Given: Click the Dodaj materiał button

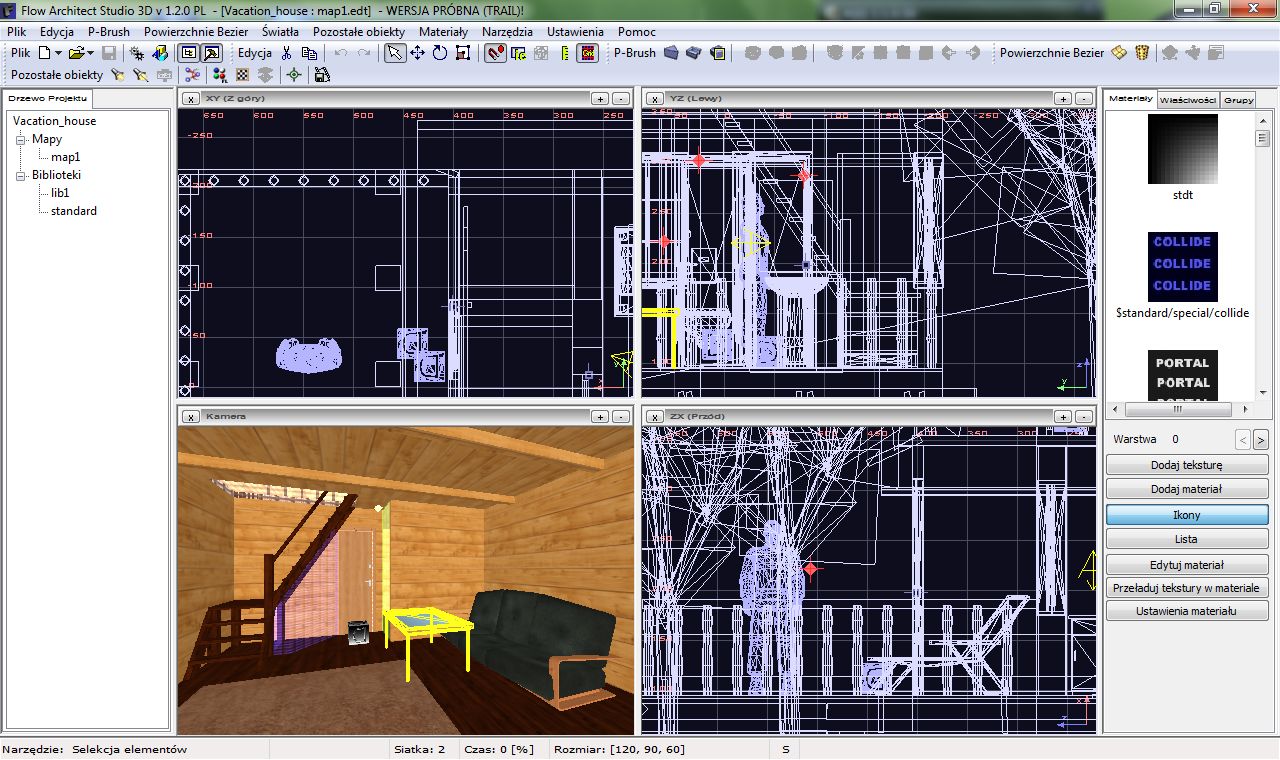Looking at the screenshot, I should [x=1187, y=489].
